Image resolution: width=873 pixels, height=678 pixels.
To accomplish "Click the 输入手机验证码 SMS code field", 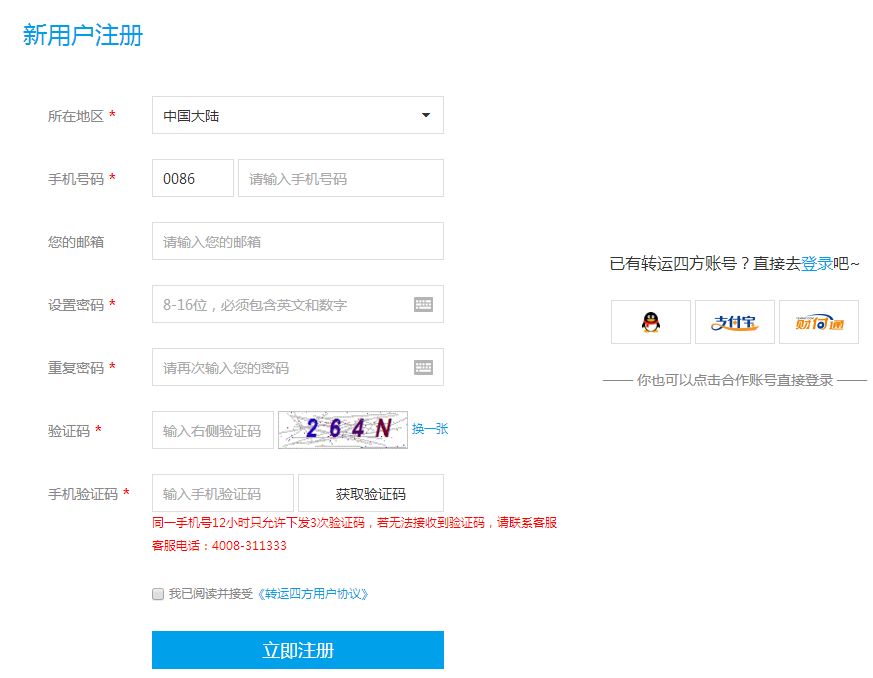I will 210,492.
